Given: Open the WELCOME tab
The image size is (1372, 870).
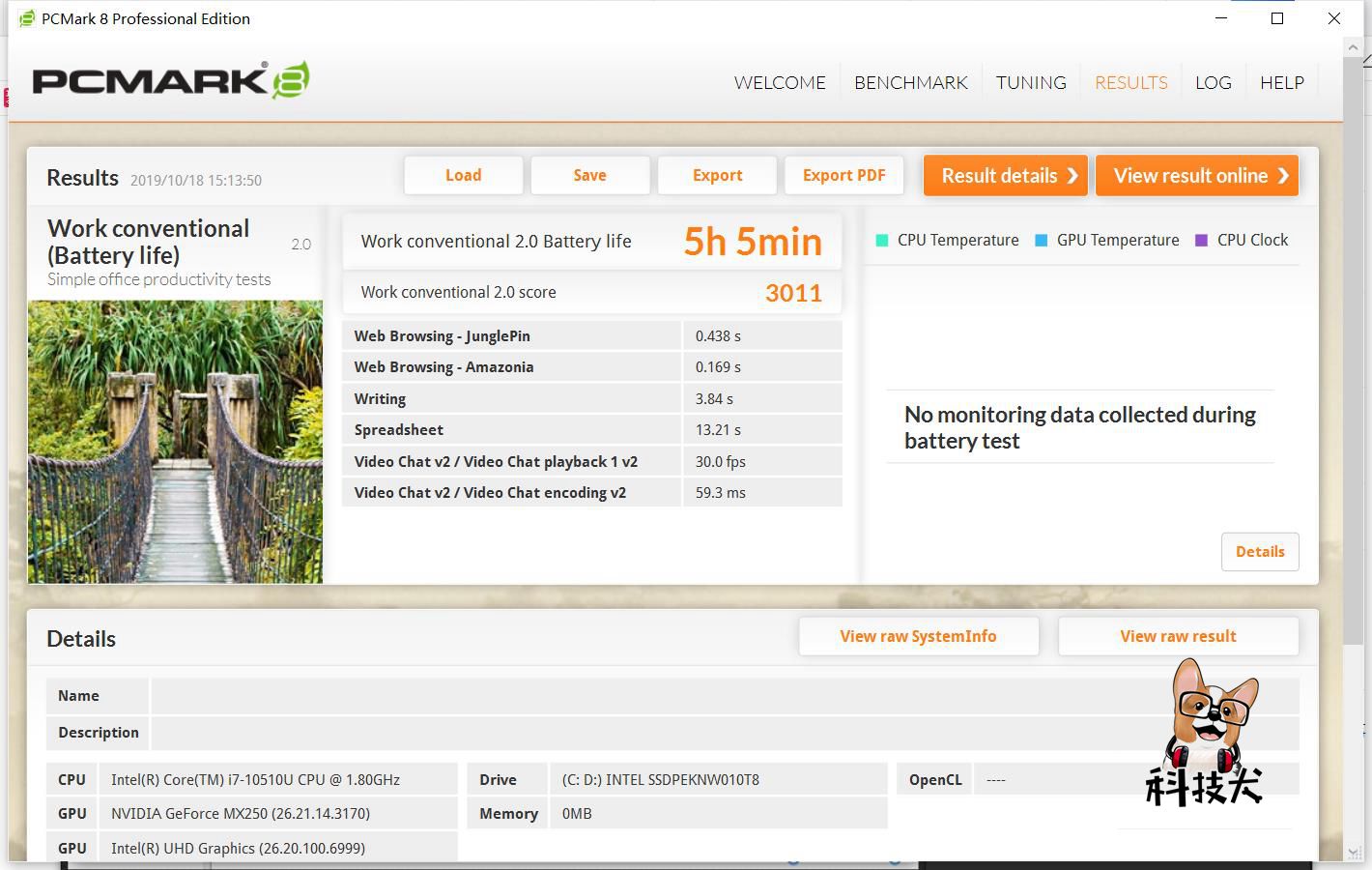Looking at the screenshot, I should [780, 83].
